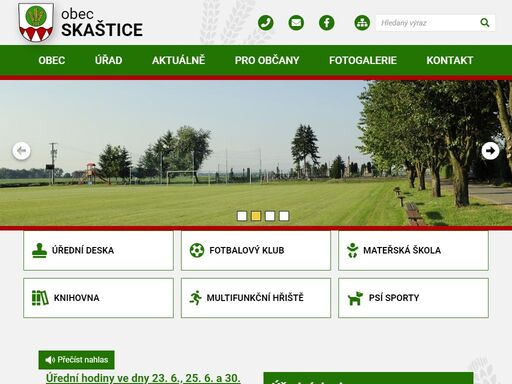The image size is (512, 384).
Task: Click the obec SKAŠTICE site title
Action: tap(102, 23)
